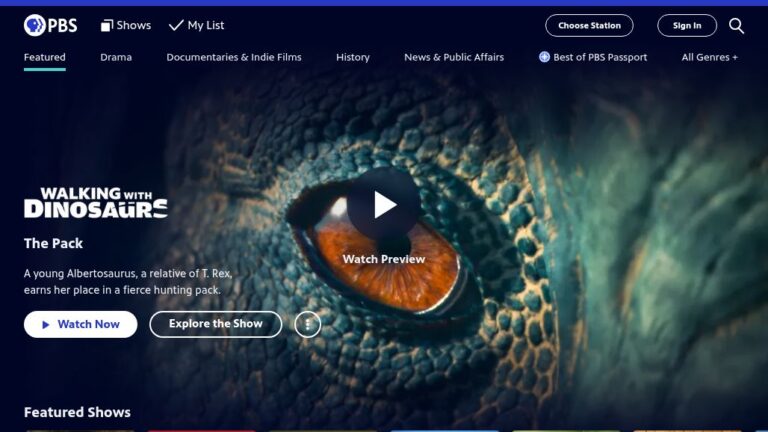Open the Shows menu
The image size is (768, 432).
click(126, 25)
